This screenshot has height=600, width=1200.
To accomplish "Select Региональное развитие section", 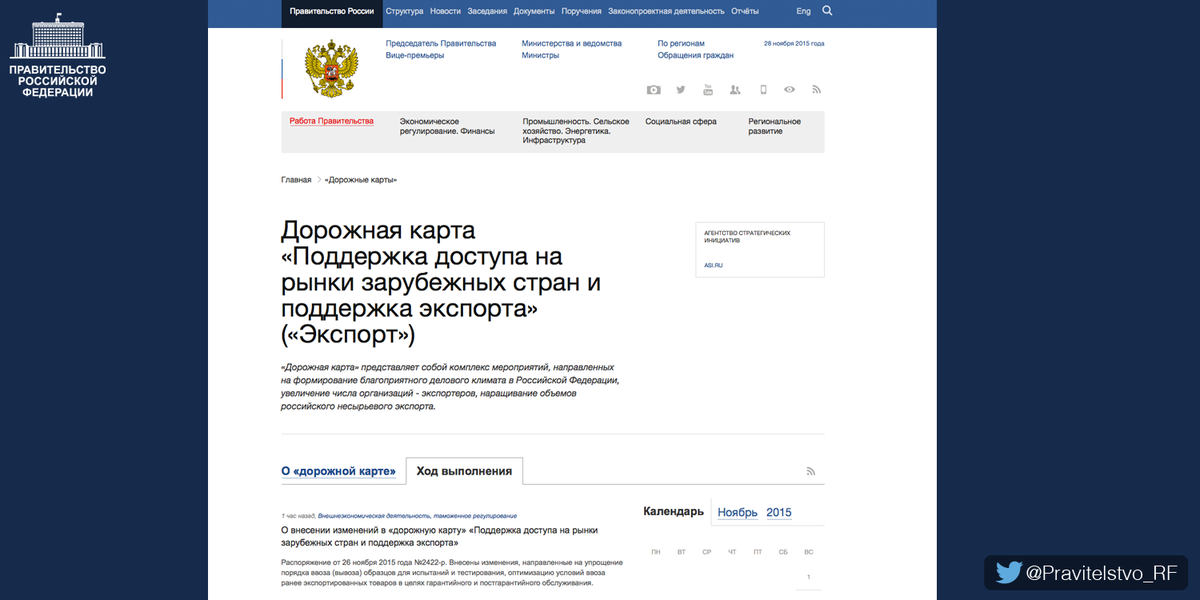I will coord(775,126).
